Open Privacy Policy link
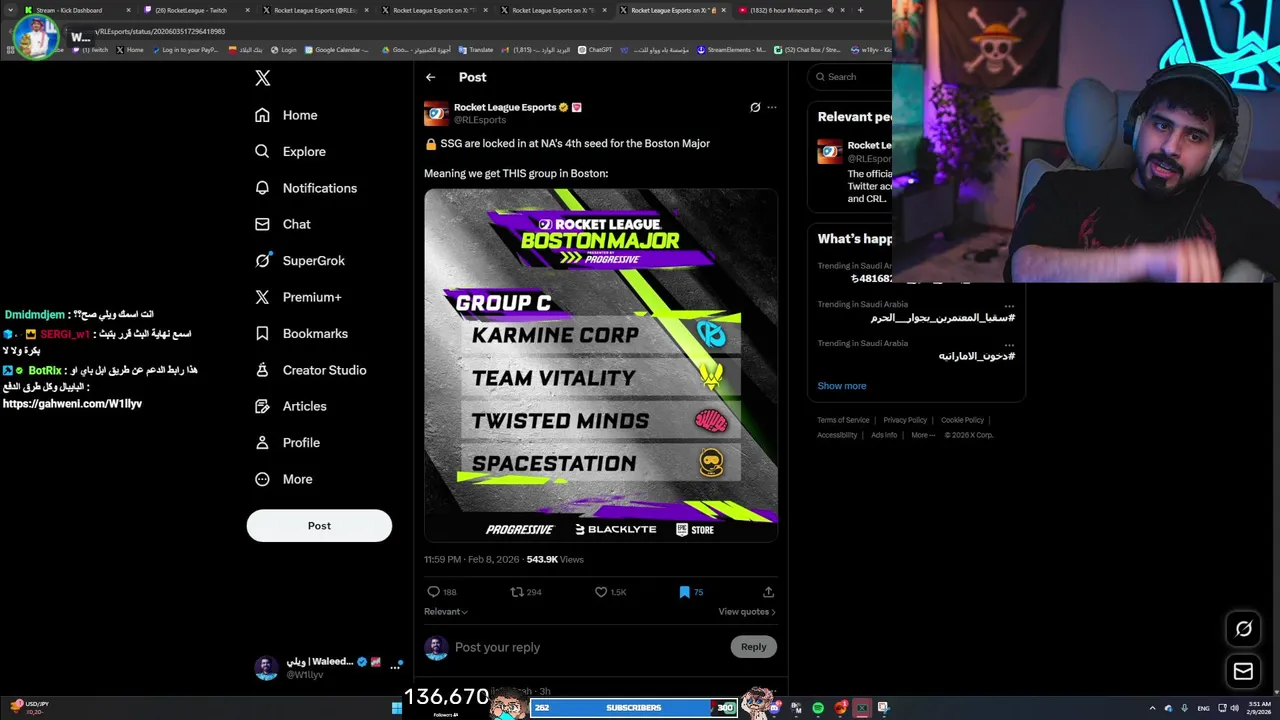Screen dimensions: 1280x720 point(905,420)
